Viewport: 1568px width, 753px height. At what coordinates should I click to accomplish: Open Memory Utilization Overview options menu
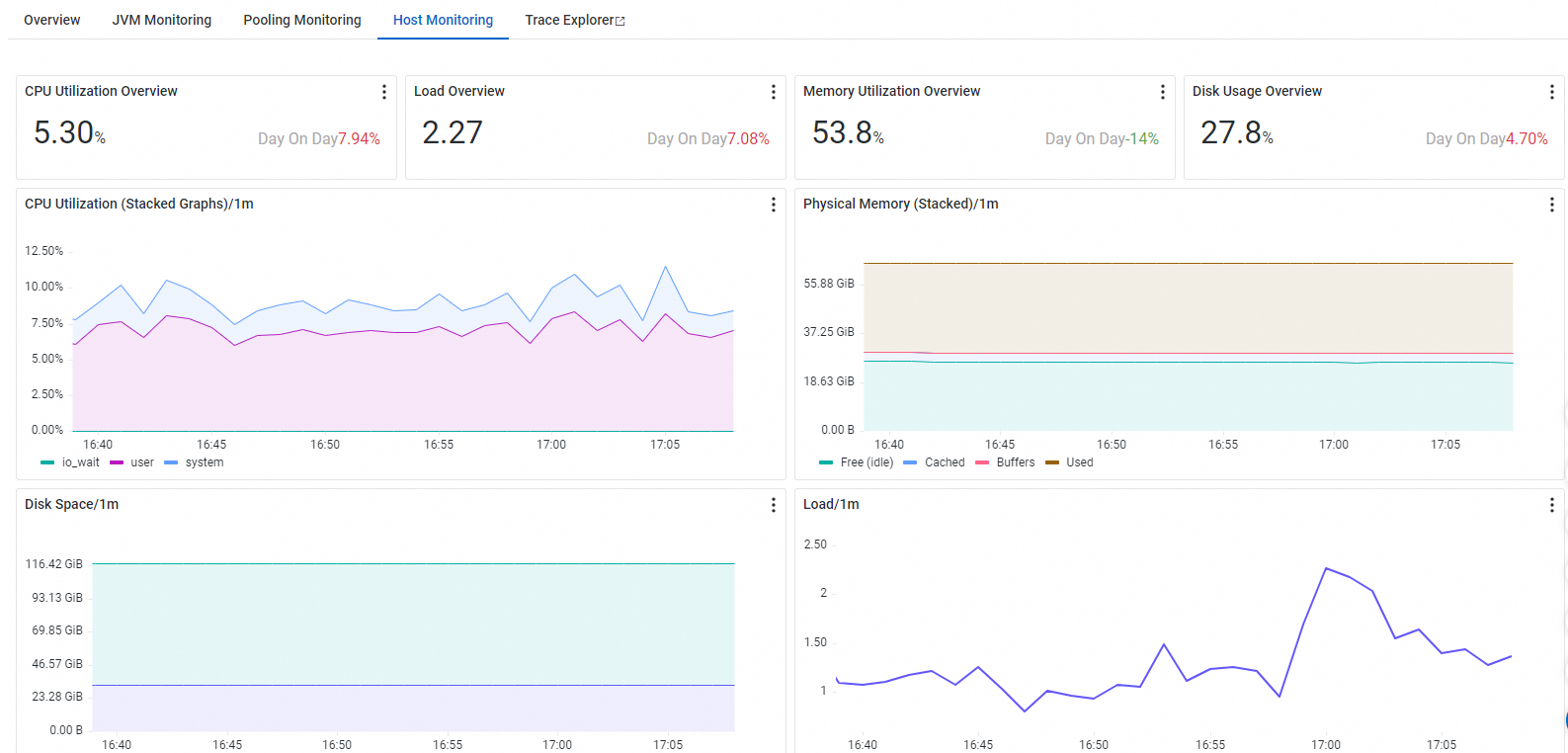tap(1163, 92)
